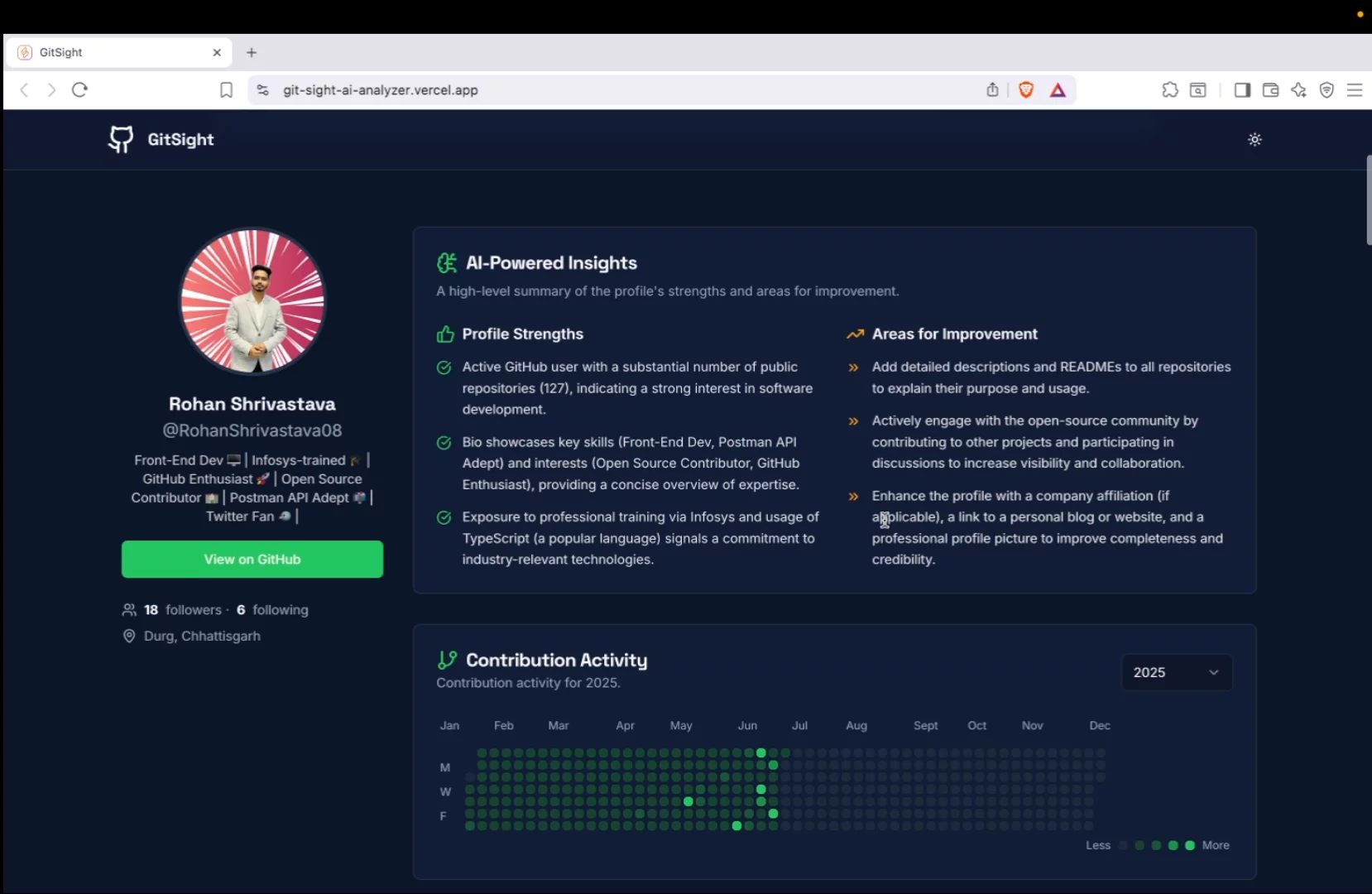Open the browser hamburger menu
This screenshot has width=1372, height=894.
coord(1355,89)
